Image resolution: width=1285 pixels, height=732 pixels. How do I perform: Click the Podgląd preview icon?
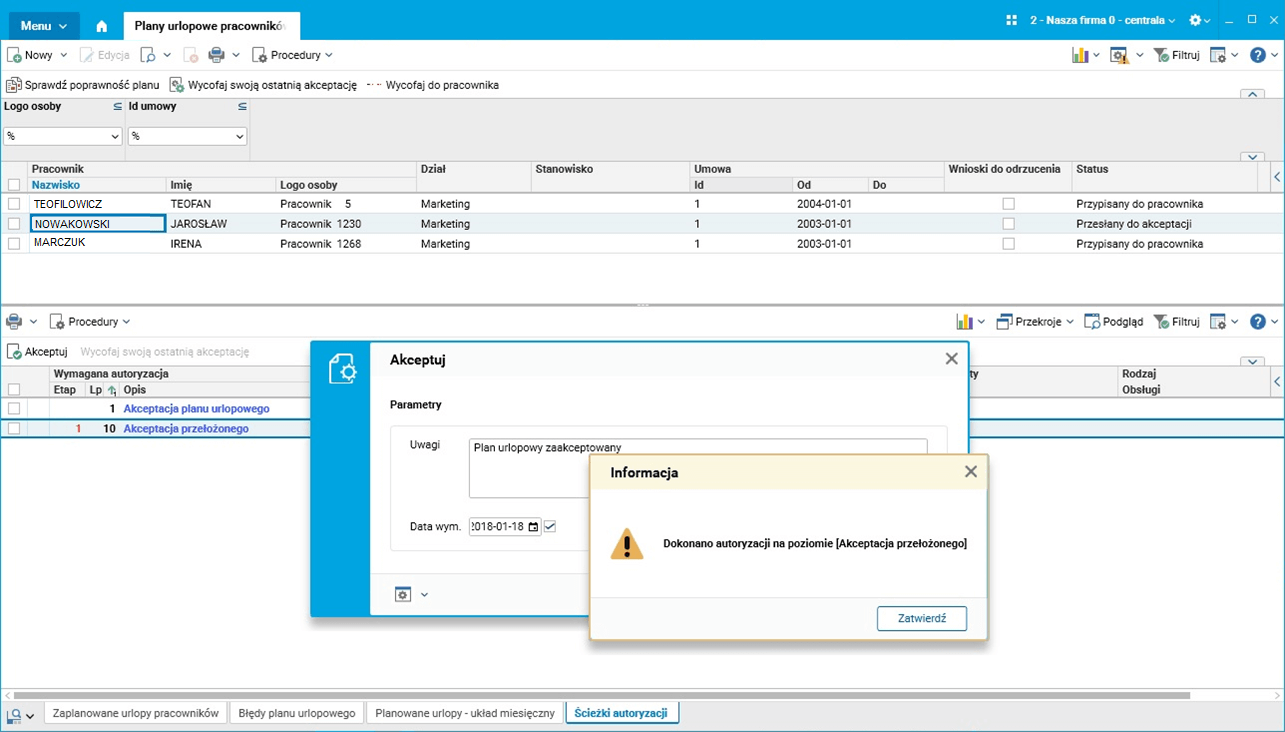click(1092, 322)
